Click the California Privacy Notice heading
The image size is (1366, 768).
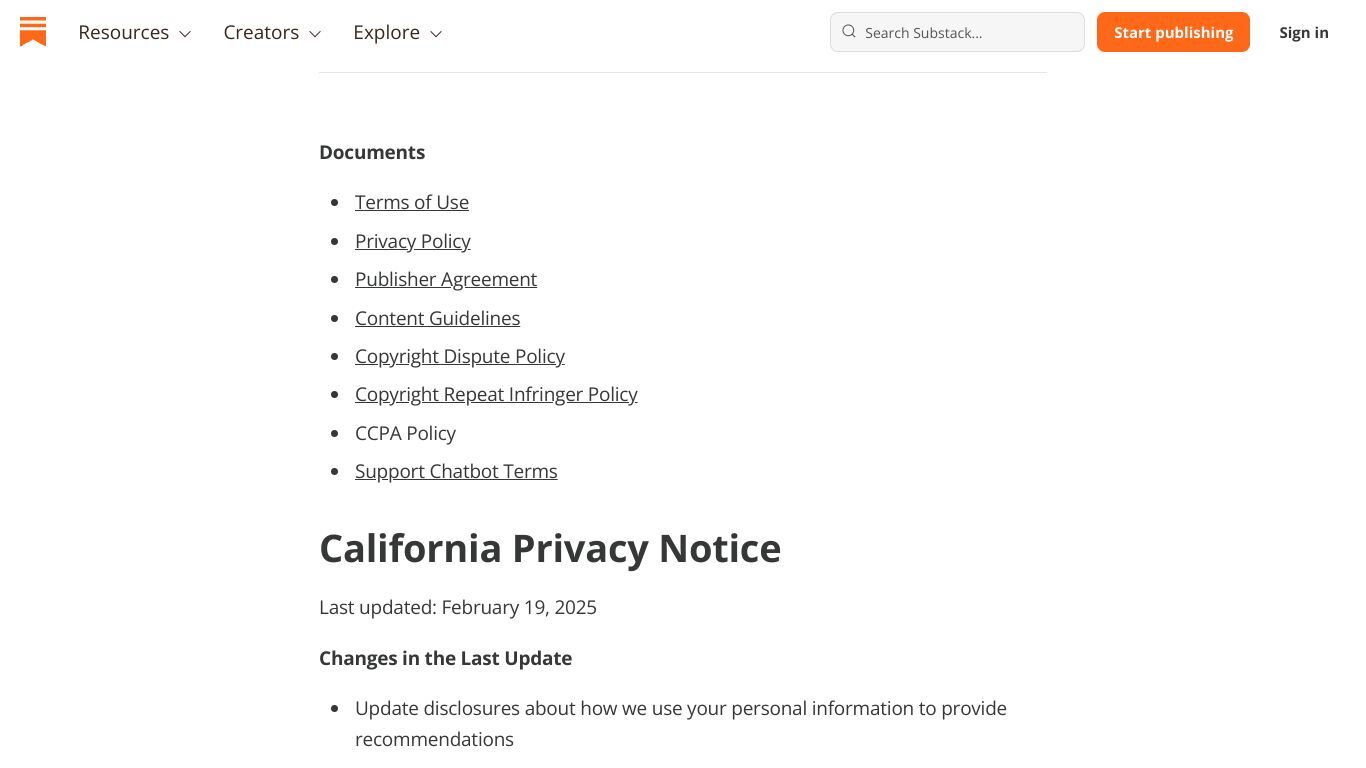tap(550, 548)
